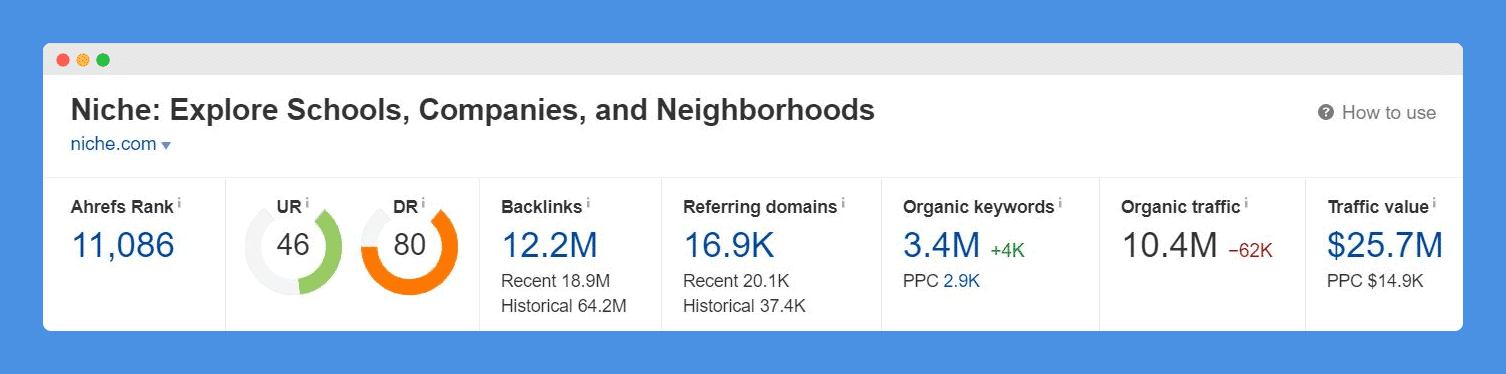Click the info icon beside UR

click(x=307, y=203)
